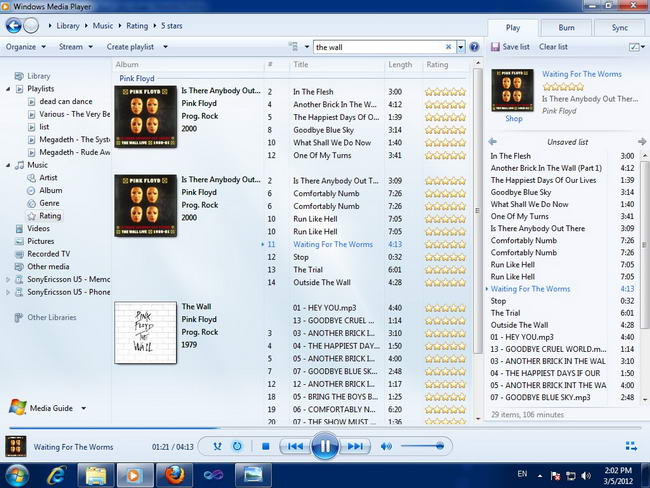Open the Stream dropdown menu

tap(75, 47)
